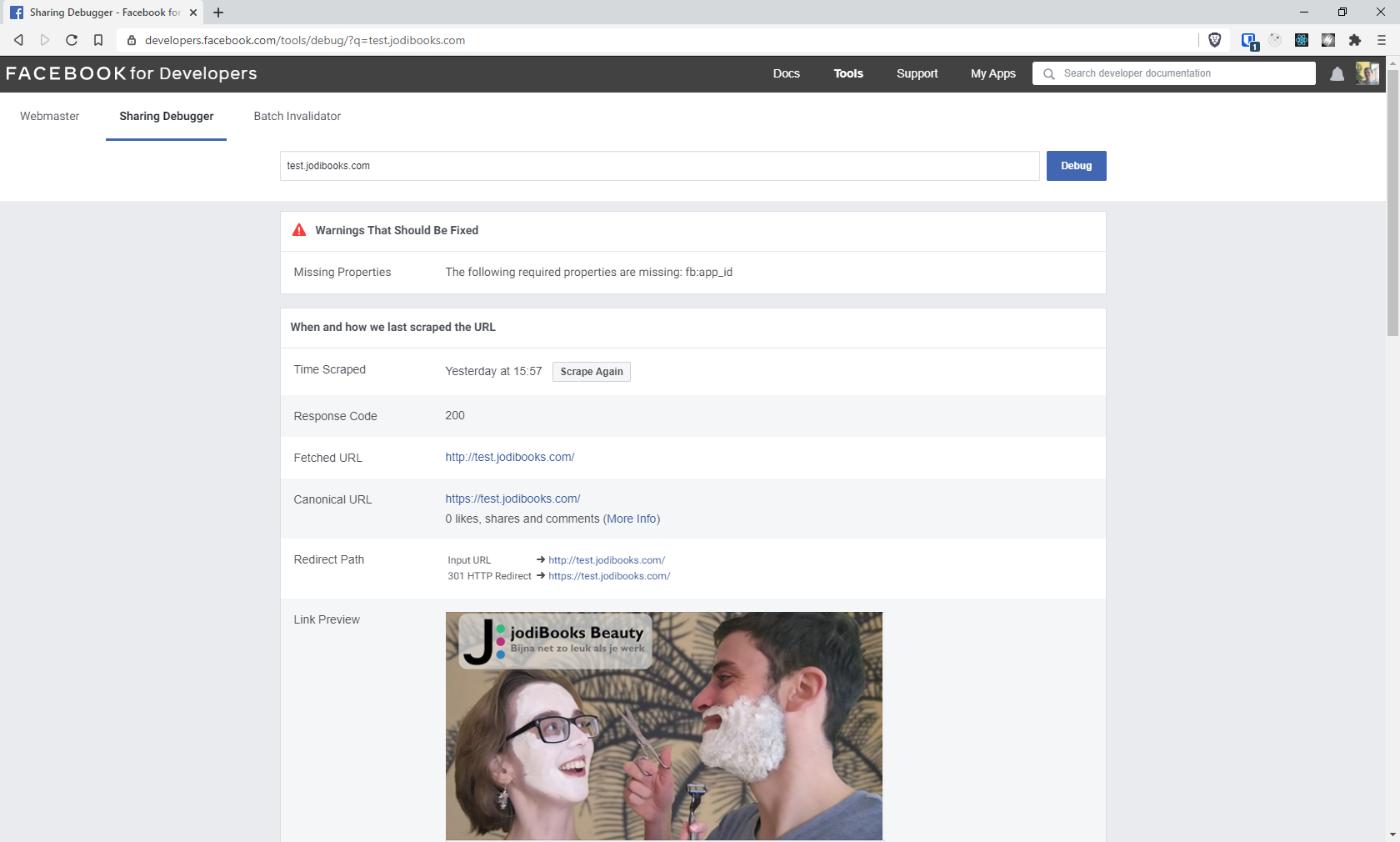Click the striped square extension icon
The width and height of the screenshot is (1400, 842).
click(1328, 40)
